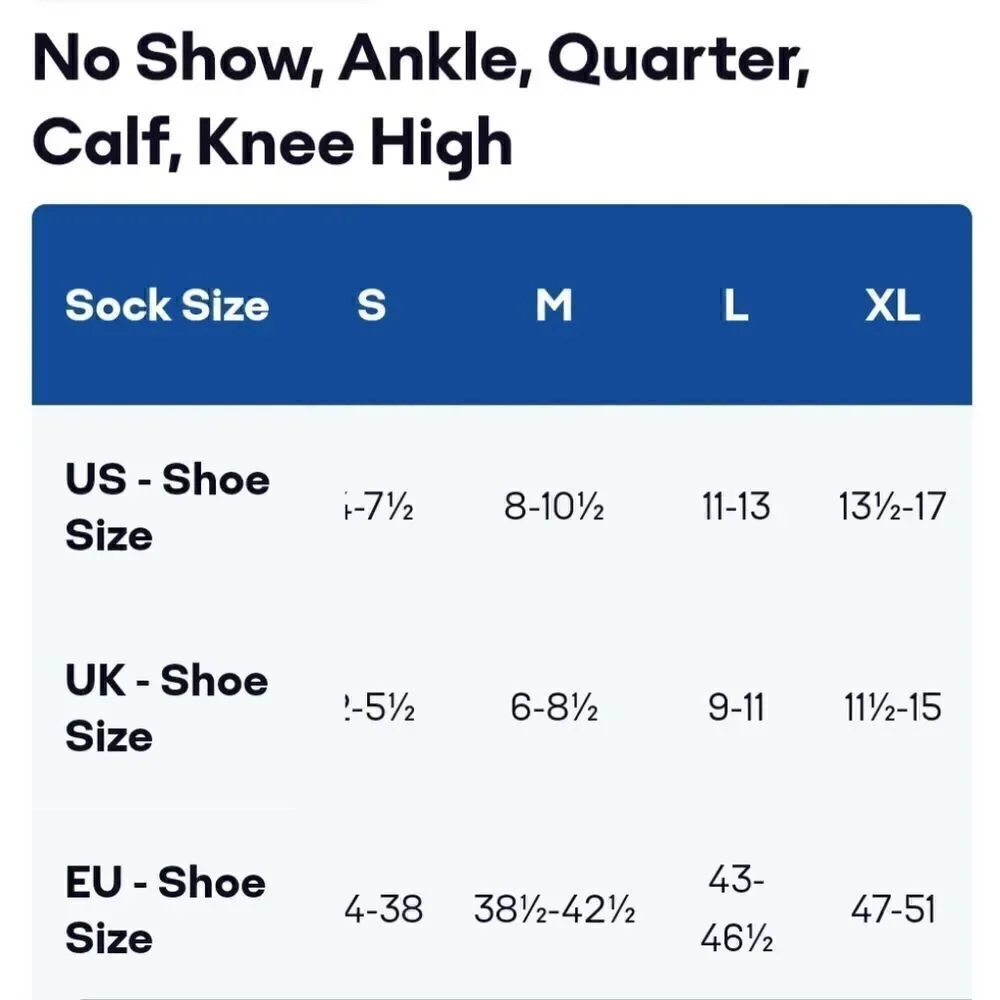1000x1000 pixels.
Task: Click the EU - Shoe Size row label
Action: pyautogui.click(x=165, y=909)
